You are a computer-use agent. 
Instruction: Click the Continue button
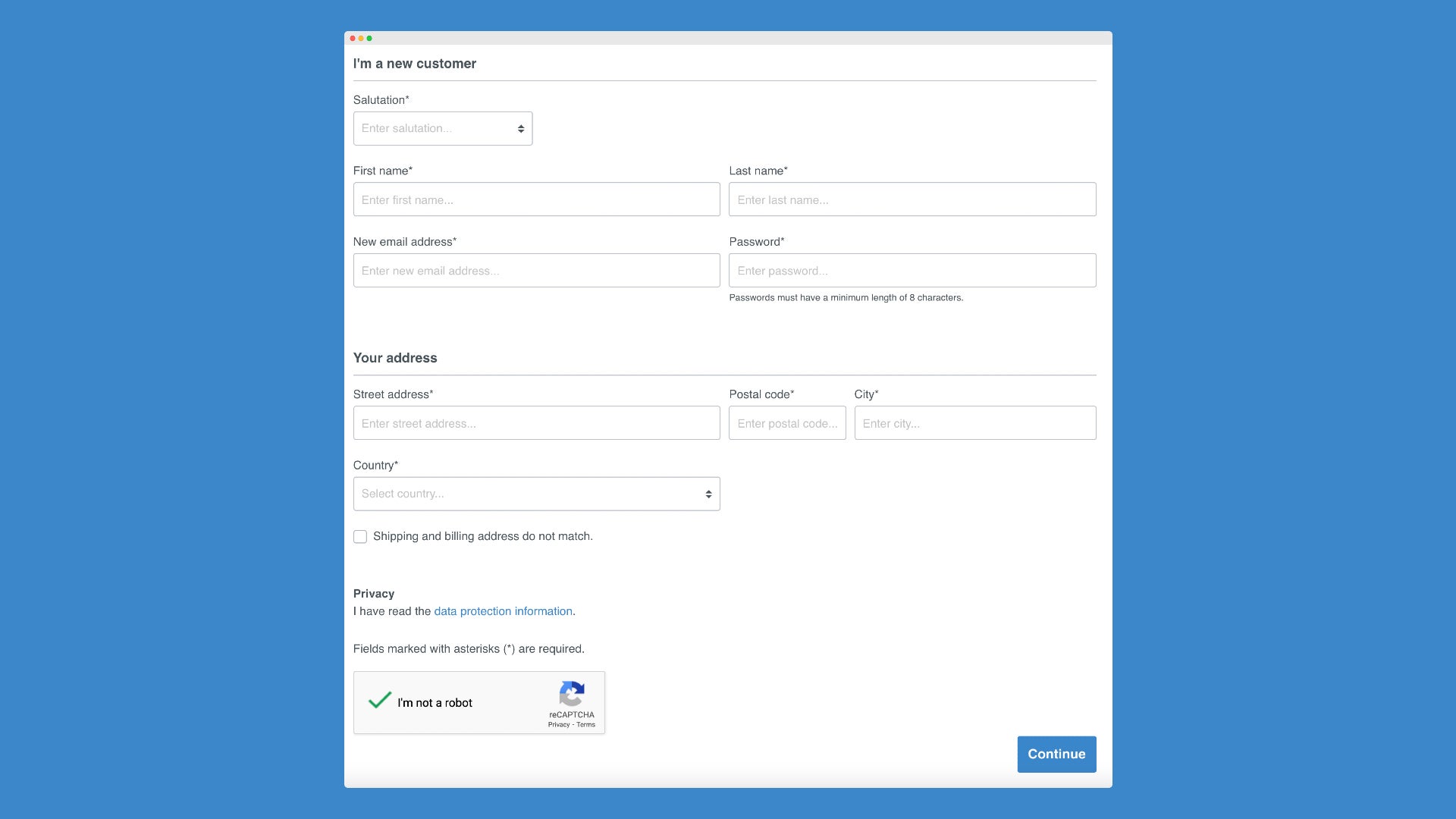(x=1056, y=755)
